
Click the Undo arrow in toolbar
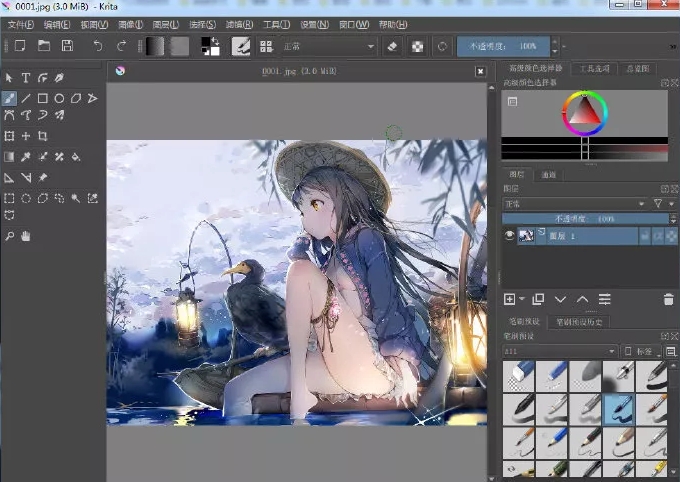click(97, 45)
